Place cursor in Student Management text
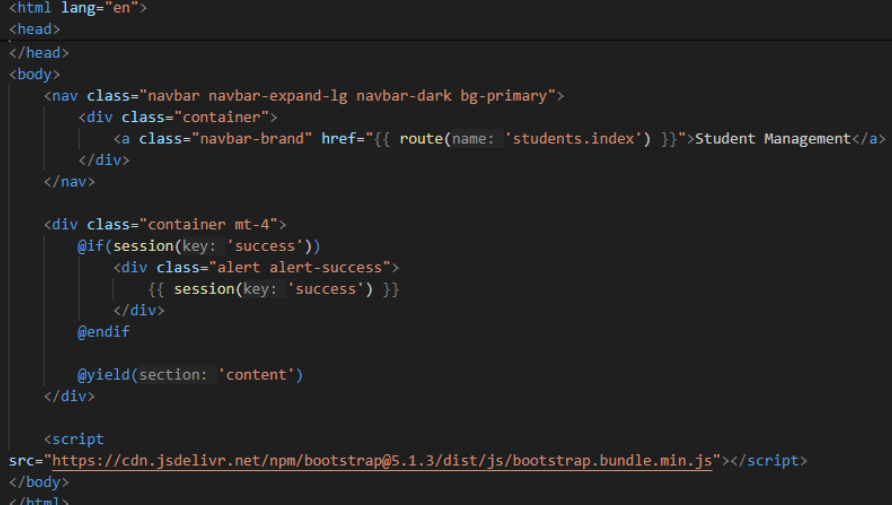The image size is (892, 505). pos(772,139)
